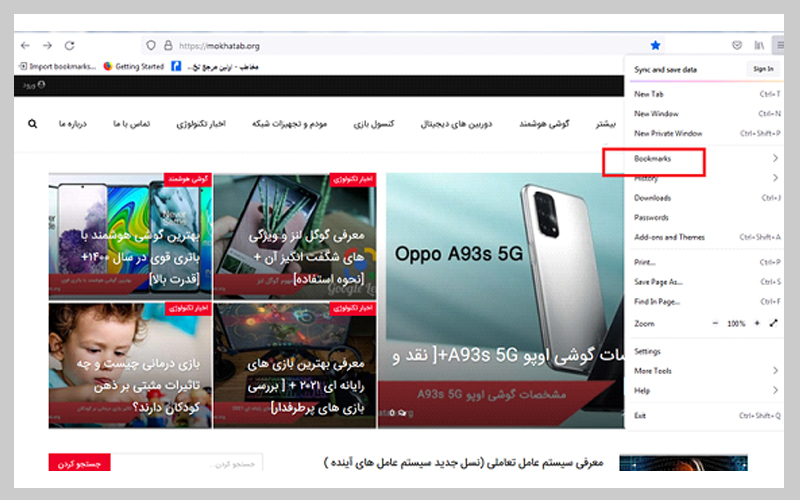Open the تماس با ما nav link
The image size is (800, 500).
(x=132, y=123)
